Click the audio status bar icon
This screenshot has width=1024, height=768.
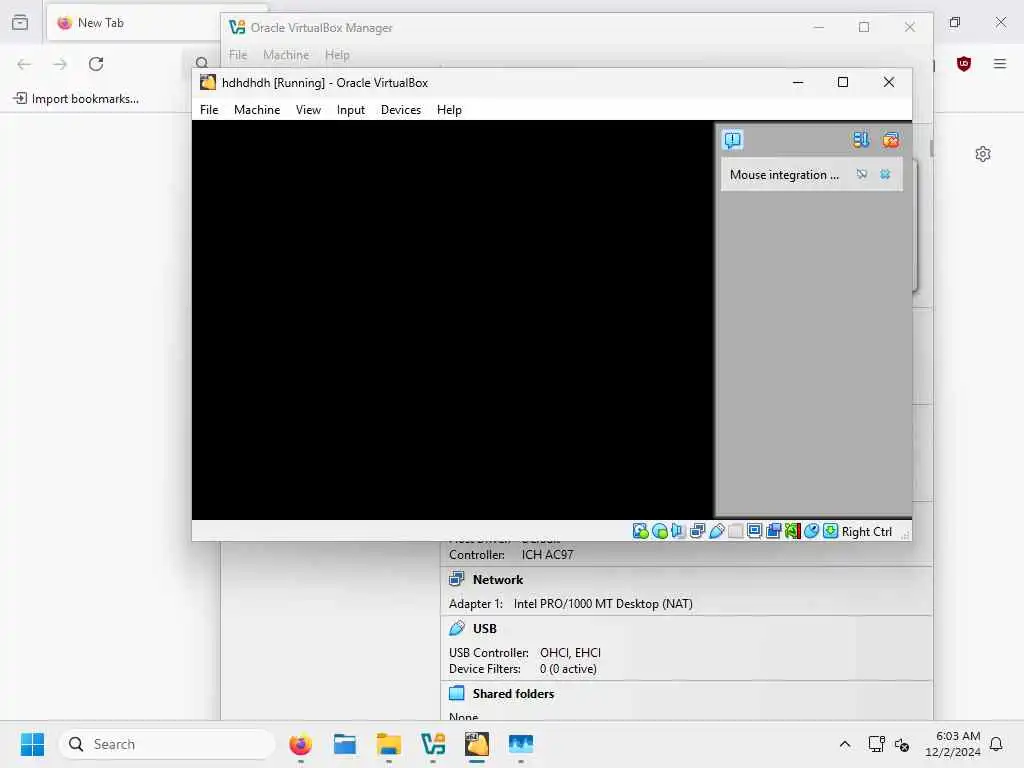[678, 531]
